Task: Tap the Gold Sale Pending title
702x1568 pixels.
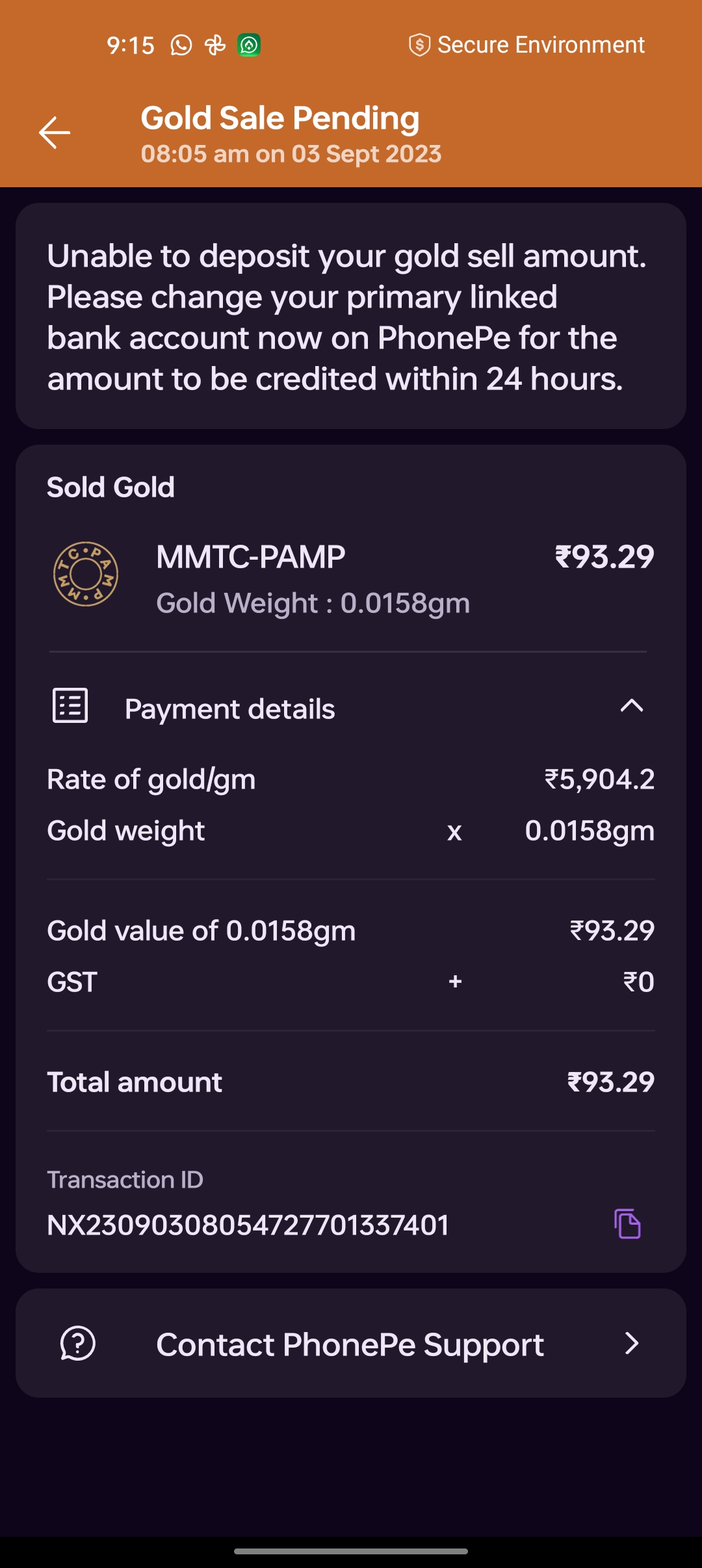Action: coord(280,119)
